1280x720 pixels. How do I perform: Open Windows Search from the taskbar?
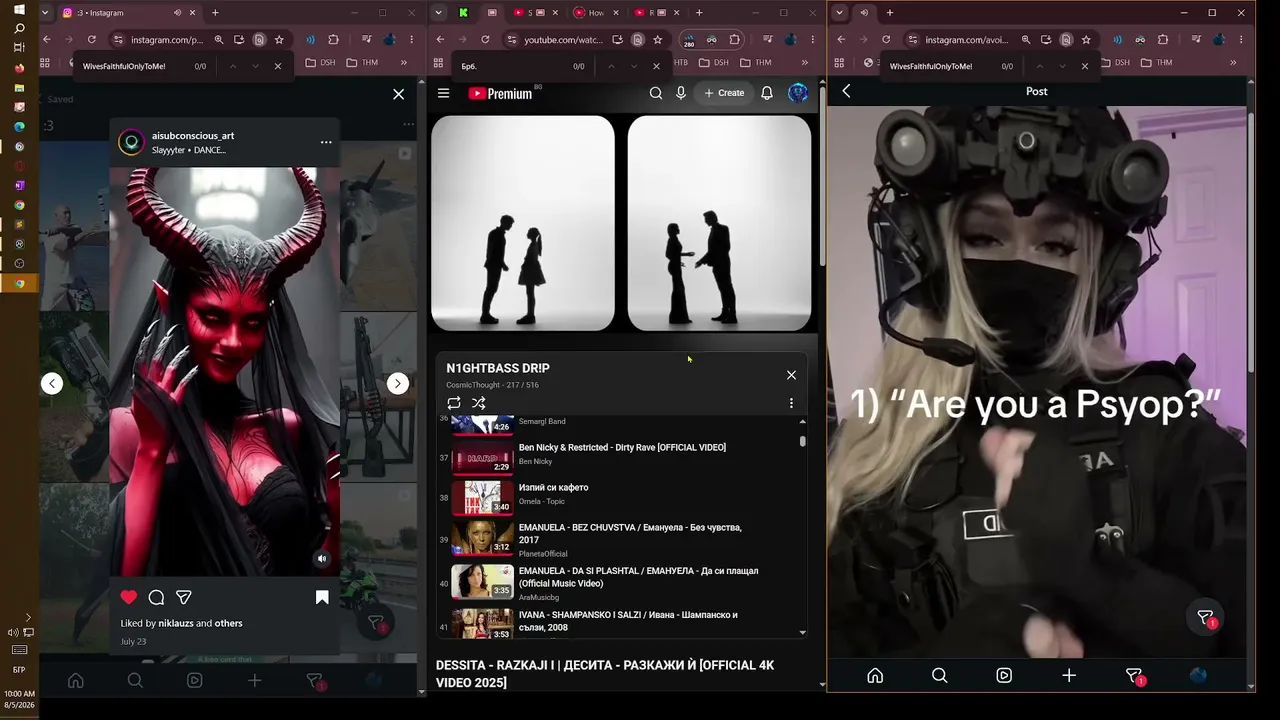(19, 28)
